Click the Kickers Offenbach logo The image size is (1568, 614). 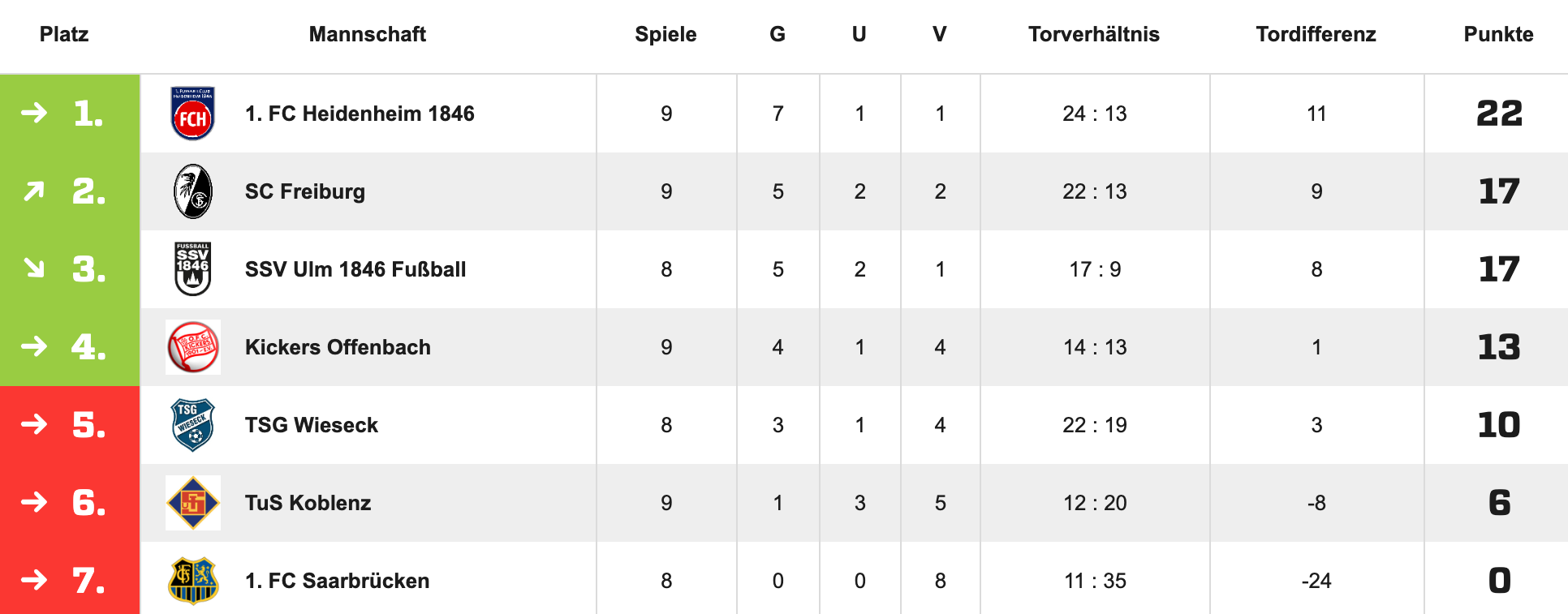click(193, 347)
